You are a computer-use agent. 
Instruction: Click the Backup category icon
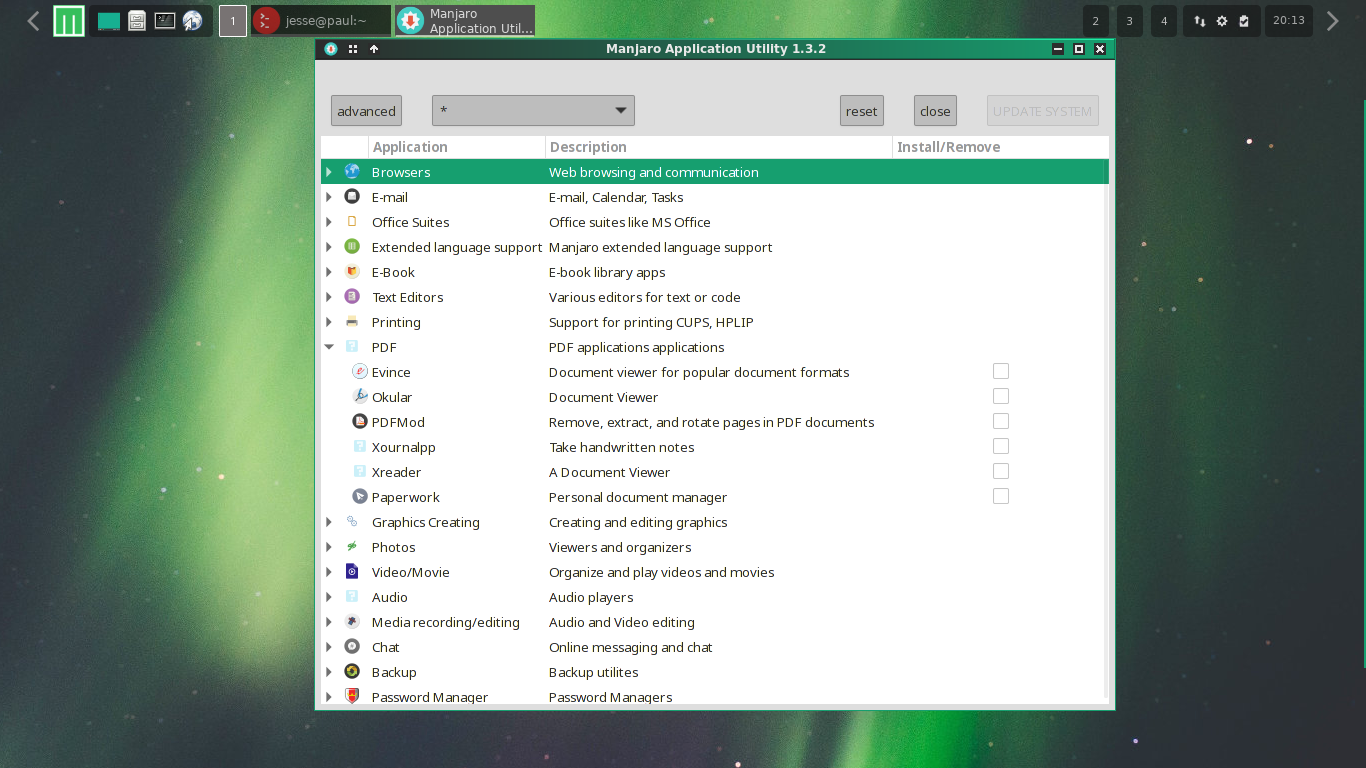352,672
